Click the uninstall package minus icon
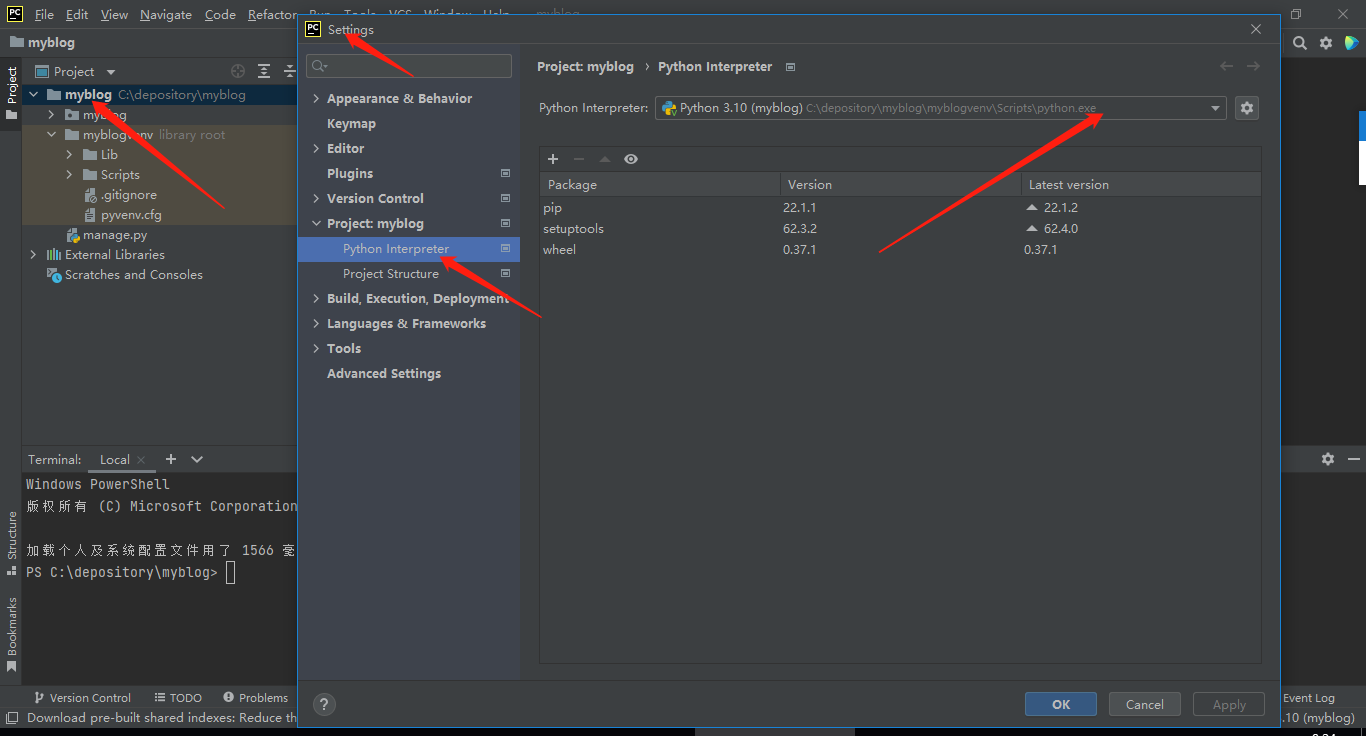Viewport: 1366px width, 736px height. pyautogui.click(x=579, y=159)
